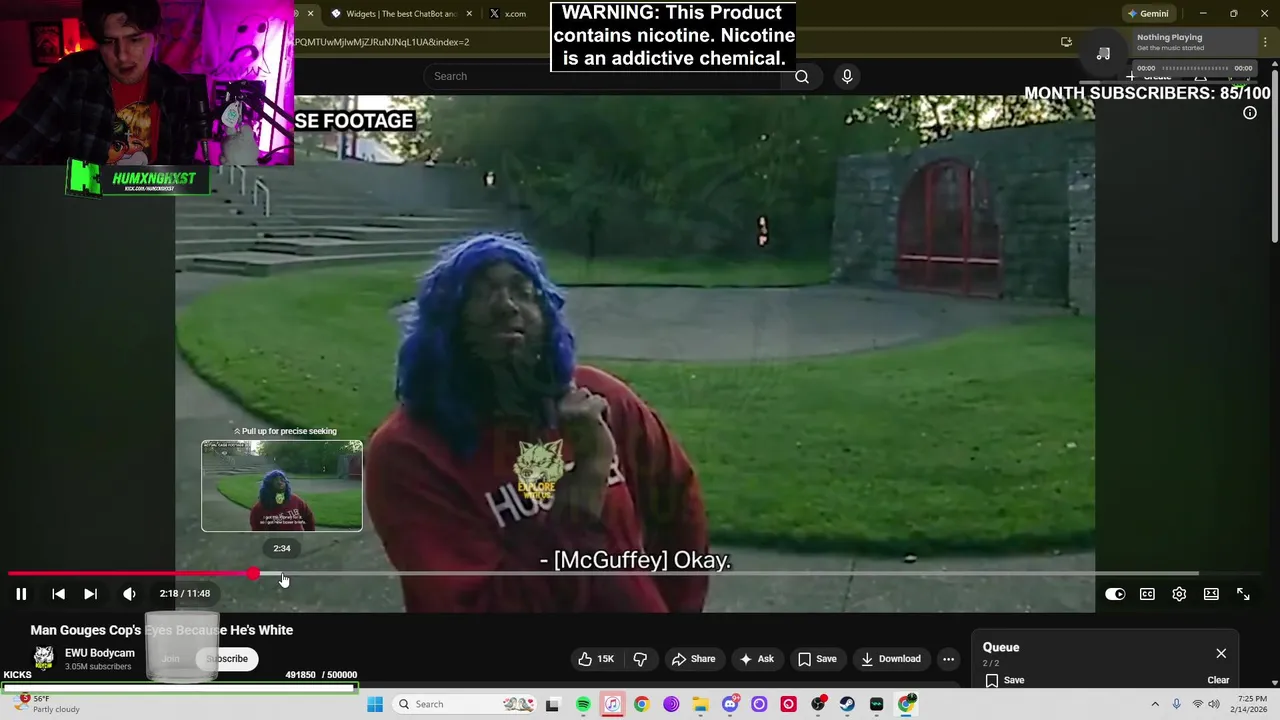1280x720 pixels.
Task: Focus the YouTube search box
Action: pyautogui.click(x=603, y=76)
